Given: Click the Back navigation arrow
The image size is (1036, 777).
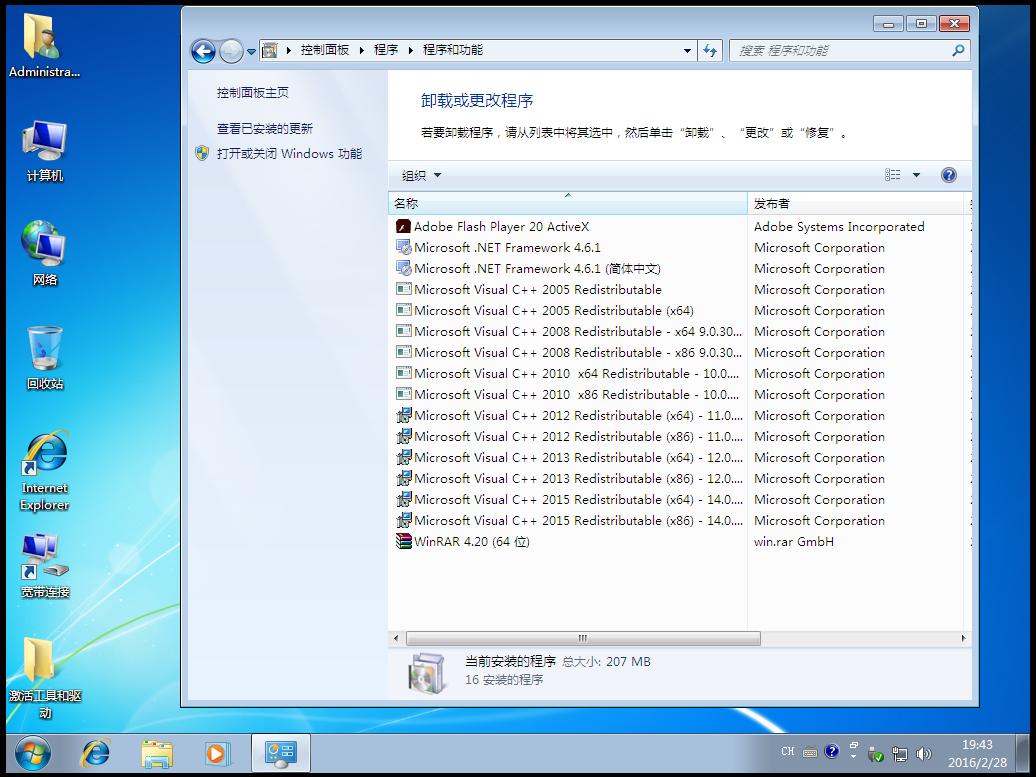Looking at the screenshot, I should point(203,51).
